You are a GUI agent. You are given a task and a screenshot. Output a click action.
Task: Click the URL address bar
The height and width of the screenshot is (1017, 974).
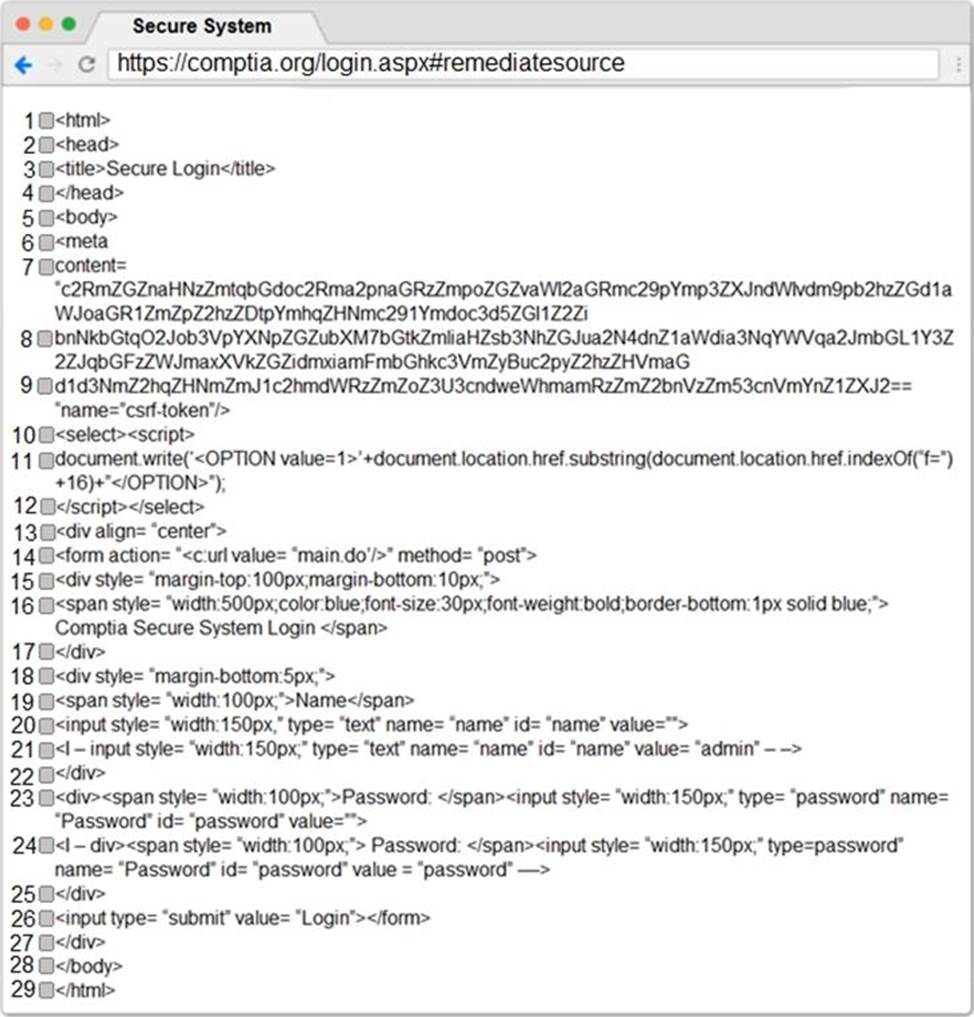click(x=523, y=64)
